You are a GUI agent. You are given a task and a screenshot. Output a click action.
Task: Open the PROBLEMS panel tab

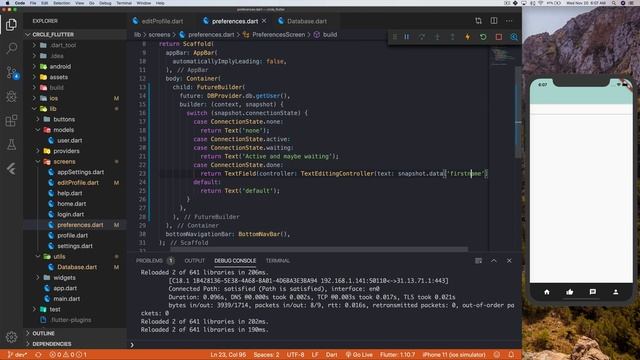pos(149,260)
